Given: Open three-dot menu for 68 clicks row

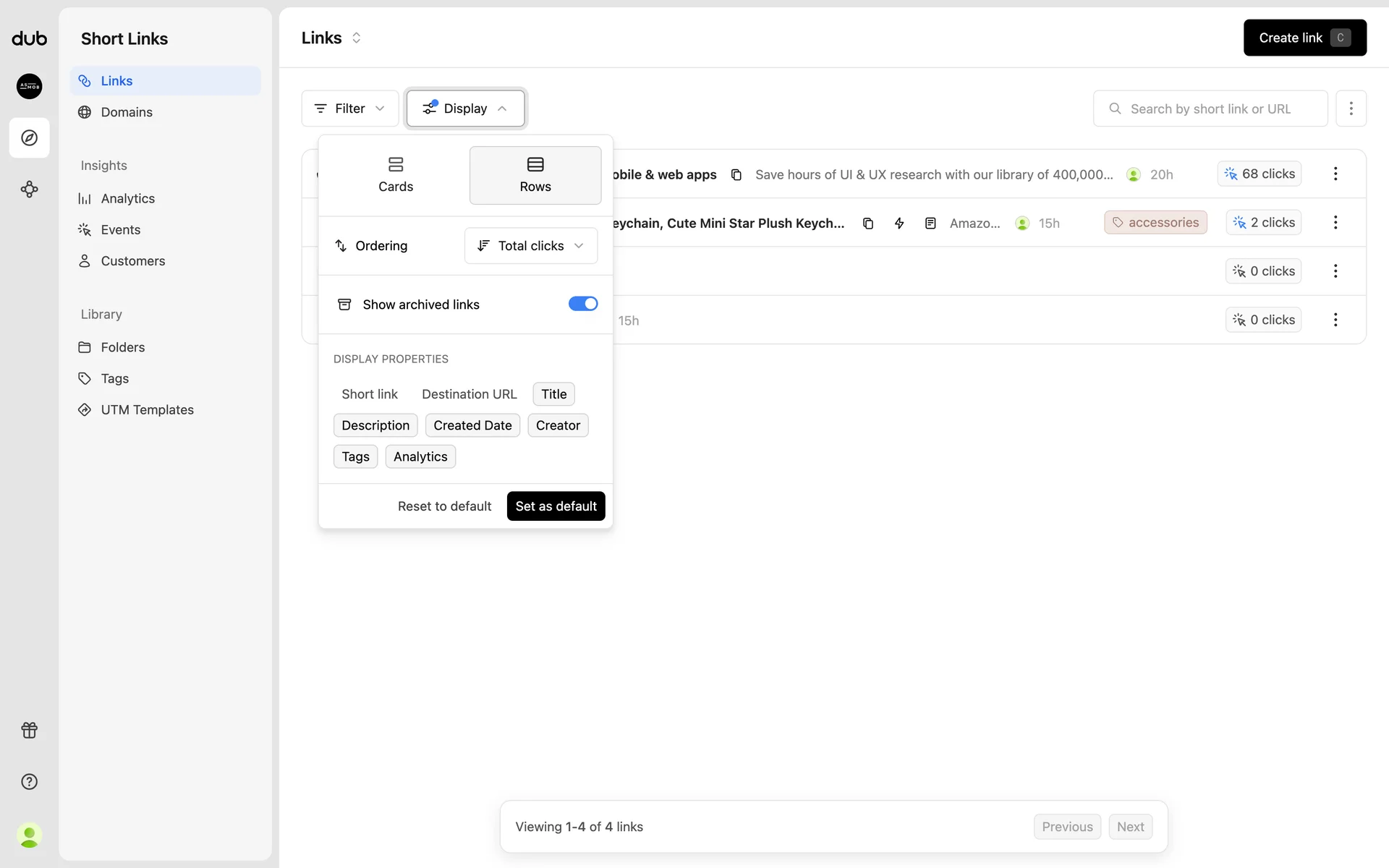Looking at the screenshot, I should (x=1335, y=174).
